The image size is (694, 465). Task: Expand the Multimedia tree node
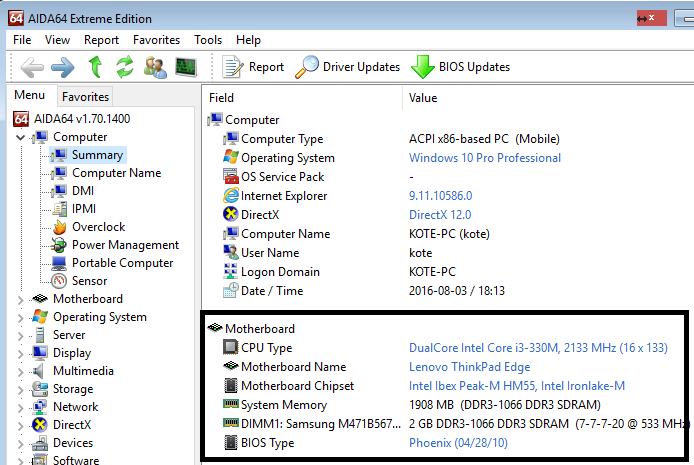pos(20,372)
